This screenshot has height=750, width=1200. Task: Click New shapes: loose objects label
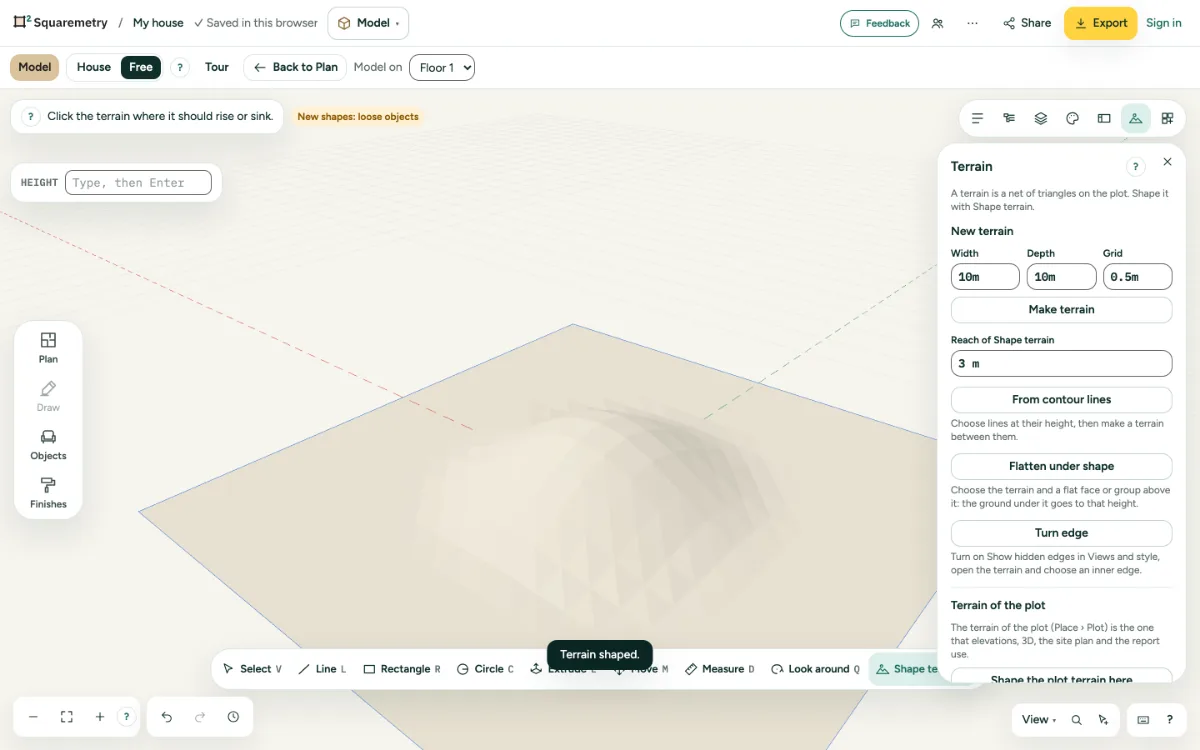tap(358, 117)
